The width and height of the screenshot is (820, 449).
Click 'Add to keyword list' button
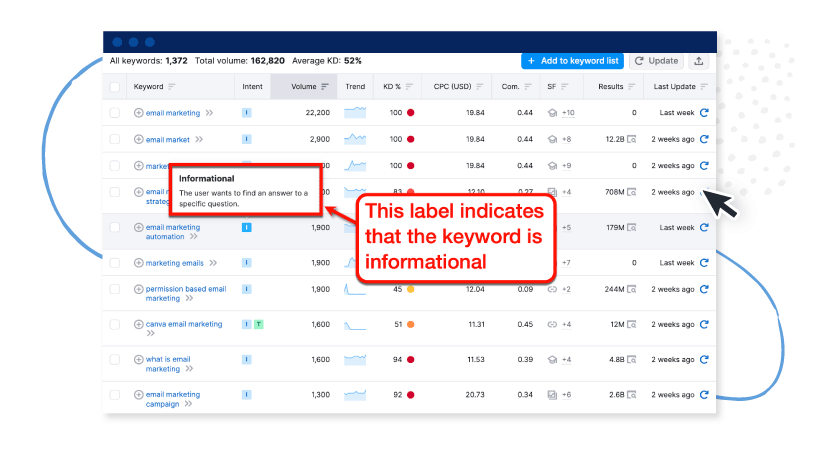click(572, 61)
